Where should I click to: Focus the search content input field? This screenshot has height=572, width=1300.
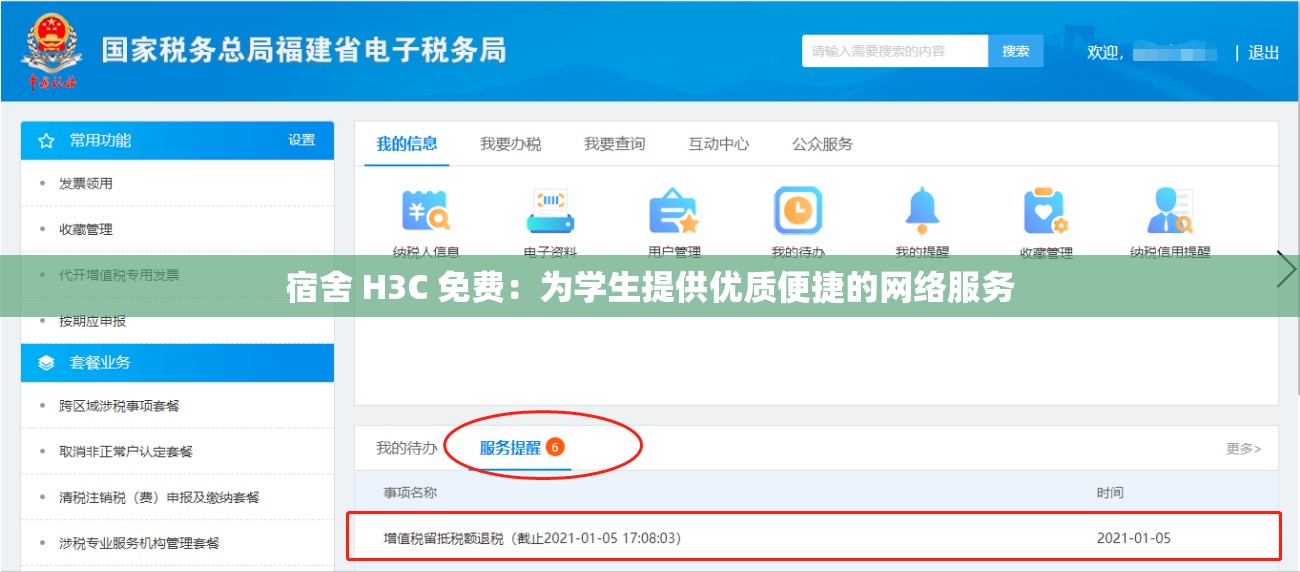click(895, 51)
